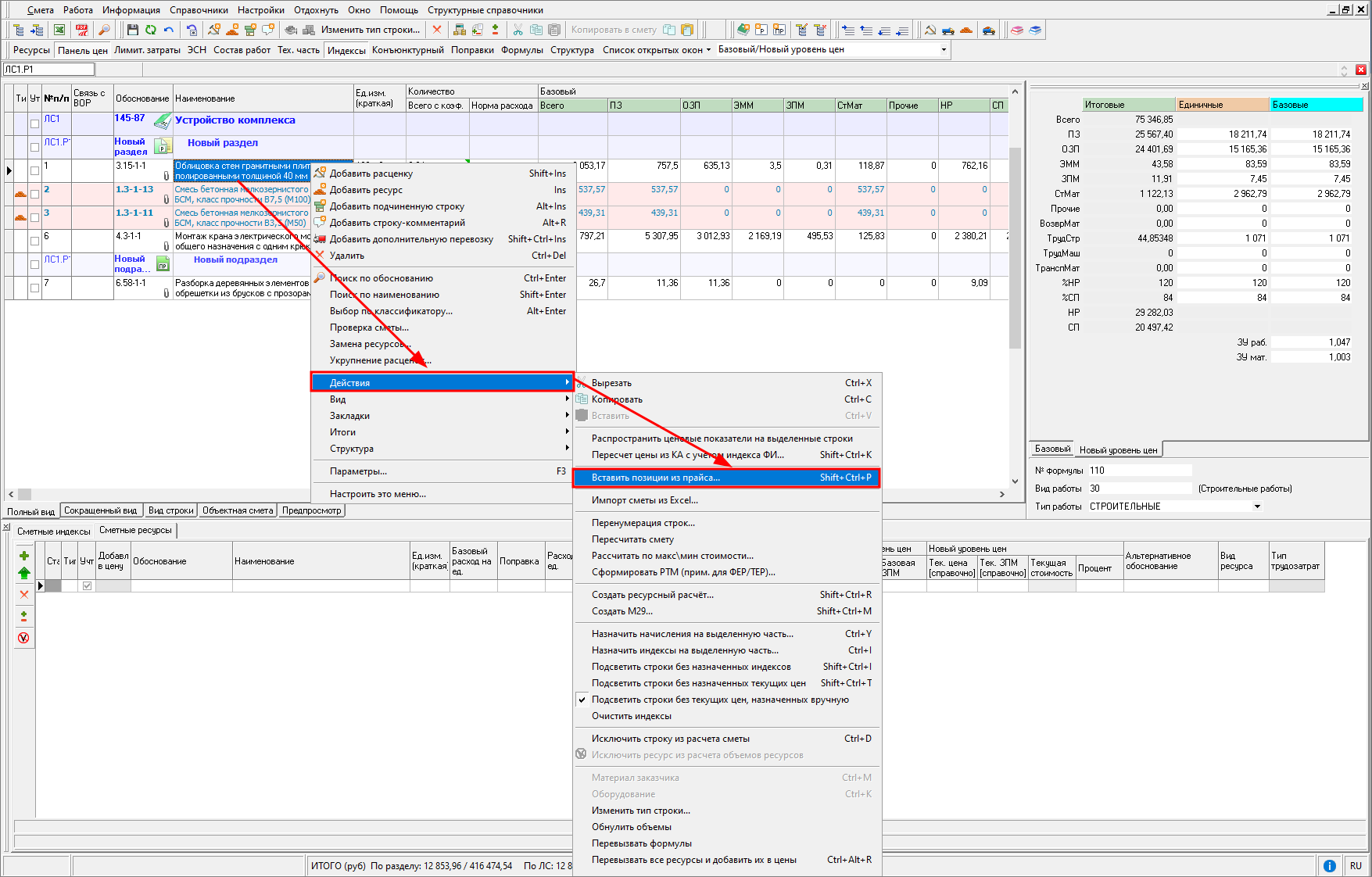Screen dimensions: 1372x877
Task: Click the 'Индексы' toolbar button
Action: tap(346, 50)
